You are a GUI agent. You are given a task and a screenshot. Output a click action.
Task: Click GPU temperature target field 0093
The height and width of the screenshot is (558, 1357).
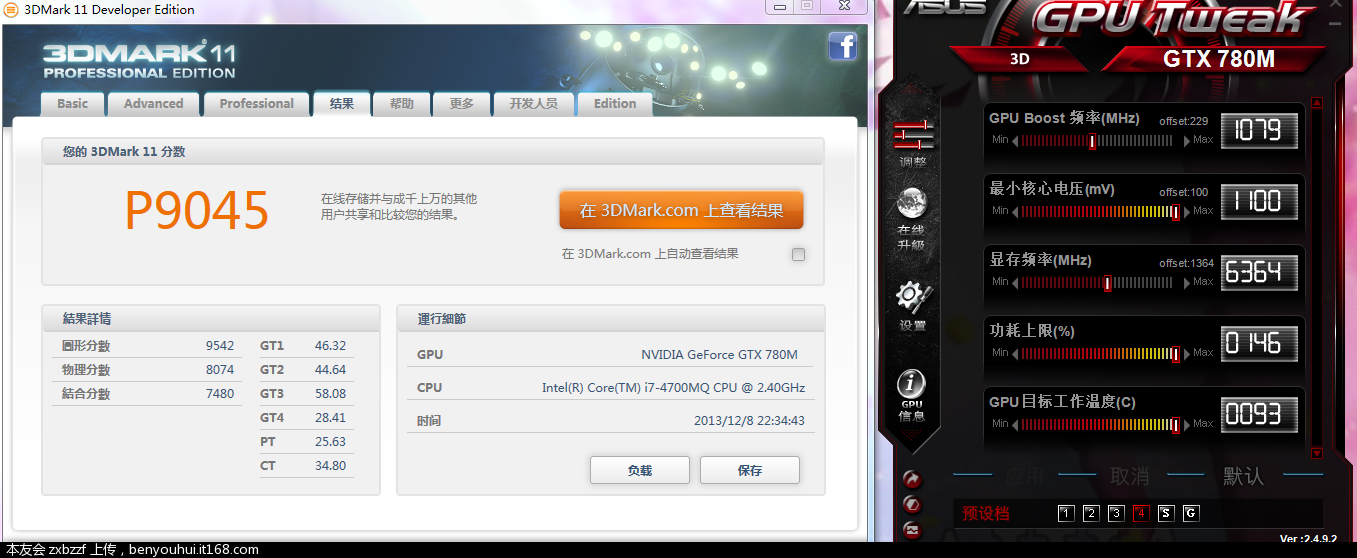pos(1259,414)
